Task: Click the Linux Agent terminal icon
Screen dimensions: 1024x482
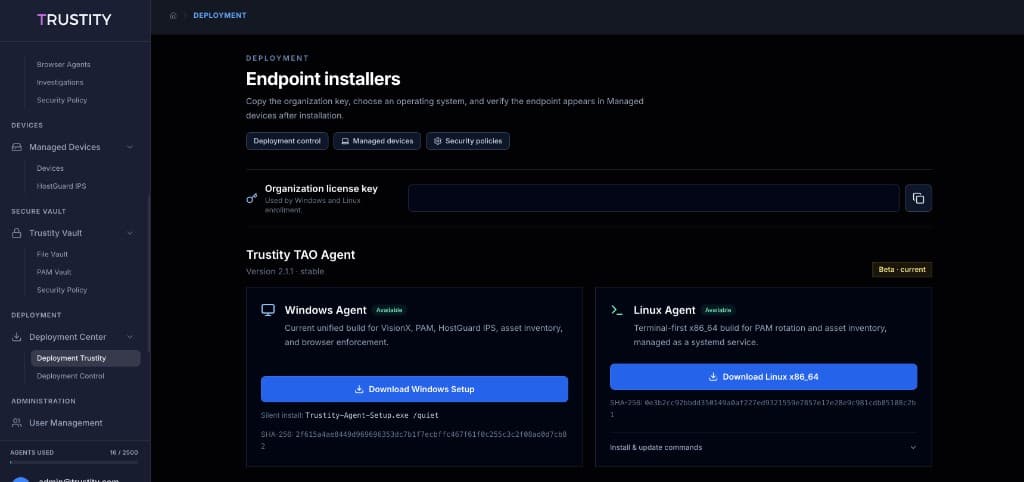Action: (x=616, y=310)
